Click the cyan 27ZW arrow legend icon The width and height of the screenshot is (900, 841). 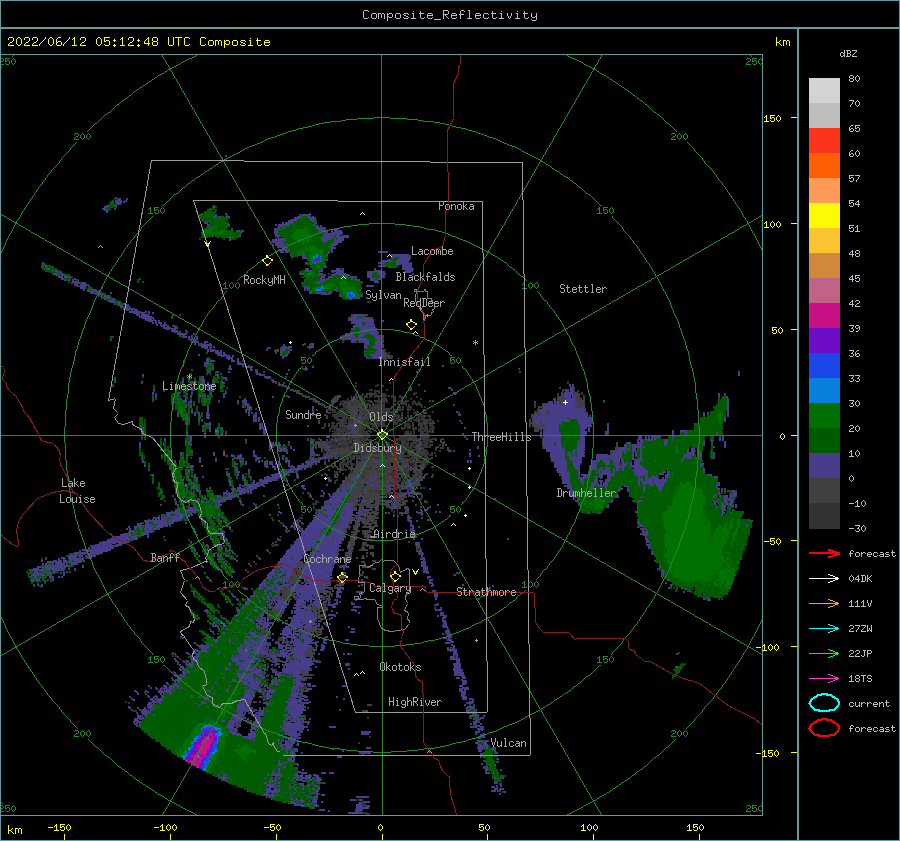[824, 629]
